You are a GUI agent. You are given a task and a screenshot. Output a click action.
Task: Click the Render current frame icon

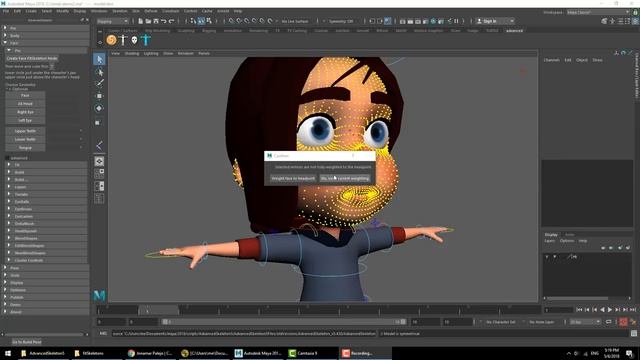[410, 21]
